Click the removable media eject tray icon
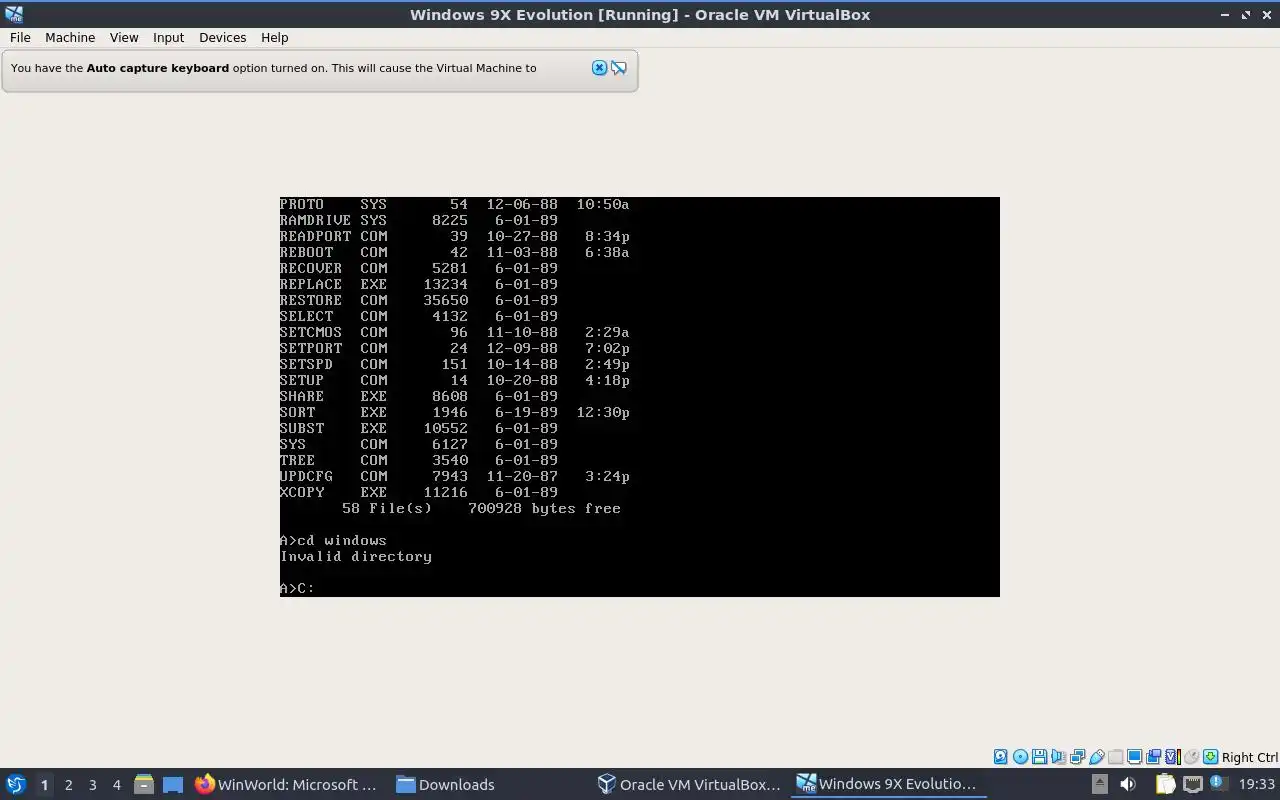1280x800 pixels. click(x=1099, y=784)
